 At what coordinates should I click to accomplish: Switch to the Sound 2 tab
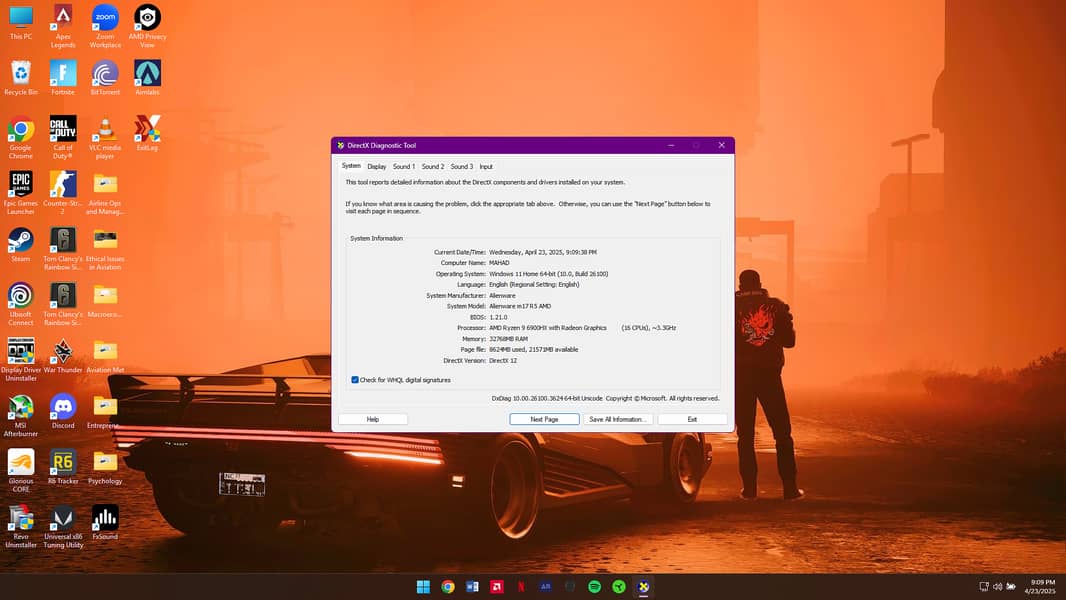click(x=432, y=166)
